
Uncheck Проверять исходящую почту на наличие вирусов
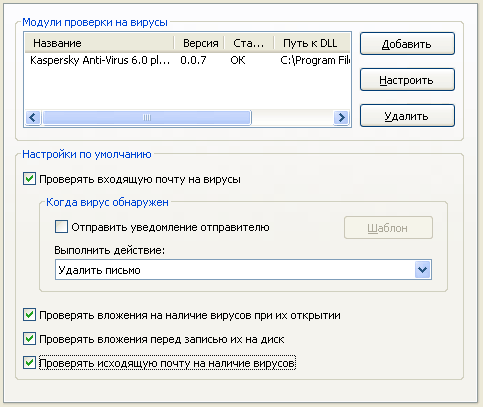click(29, 363)
